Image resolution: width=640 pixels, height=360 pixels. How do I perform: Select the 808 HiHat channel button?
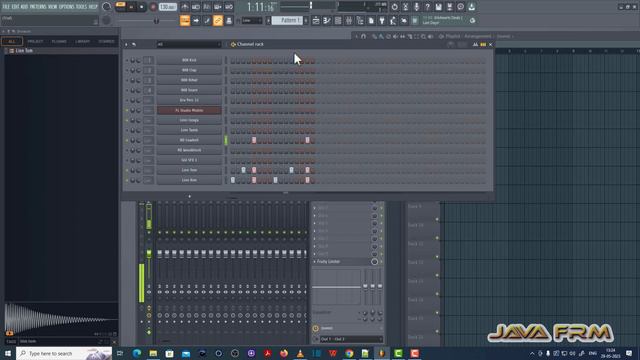point(189,80)
